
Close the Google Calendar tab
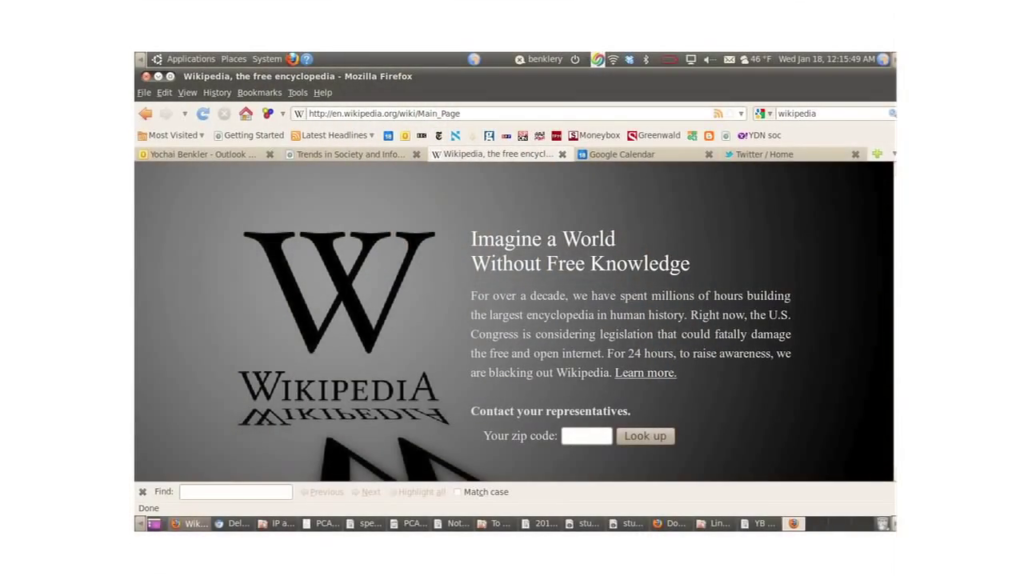coord(709,155)
